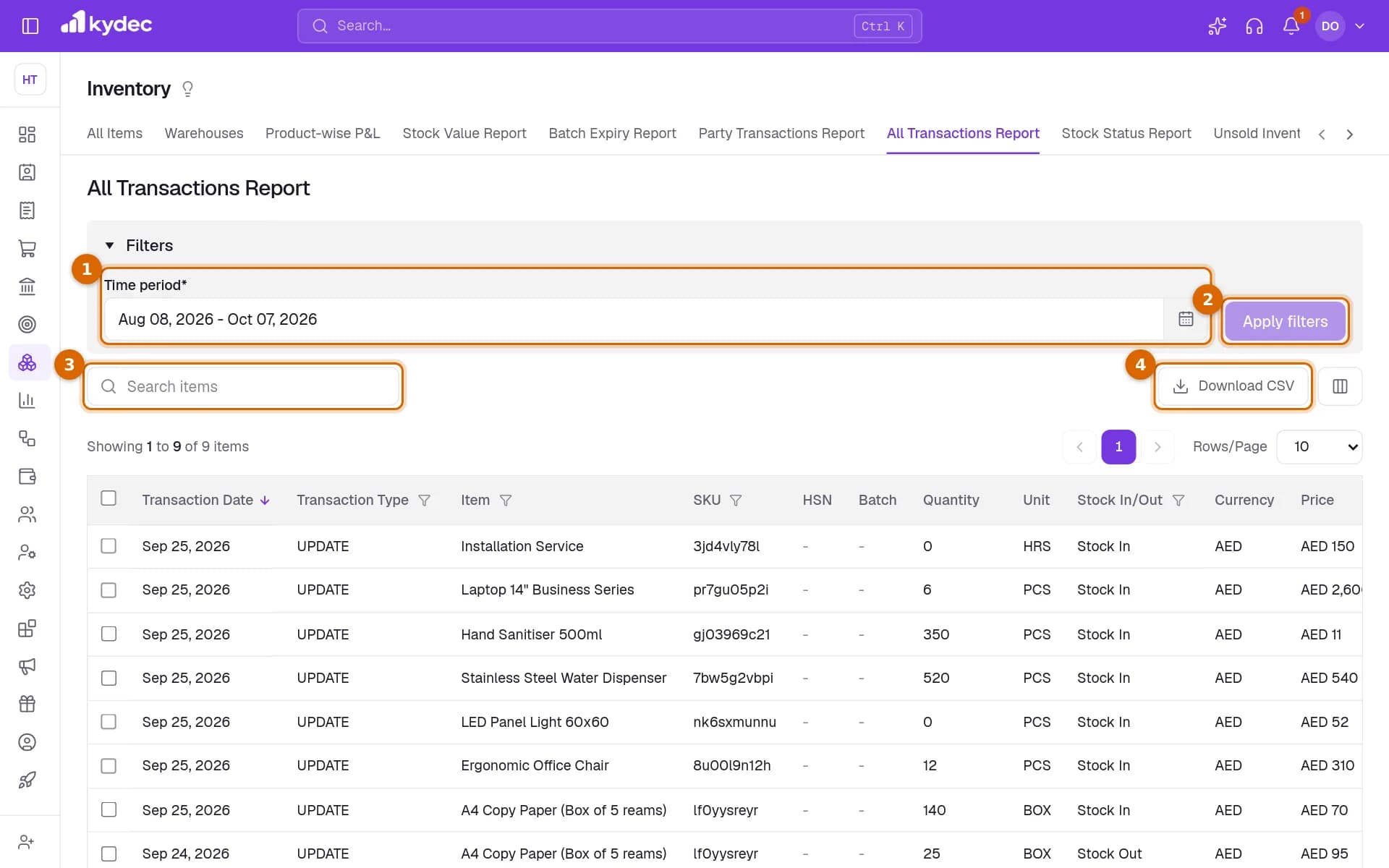Open the megaphone marketing sidebar icon
Viewport: 1389px width, 868px height.
point(27,666)
